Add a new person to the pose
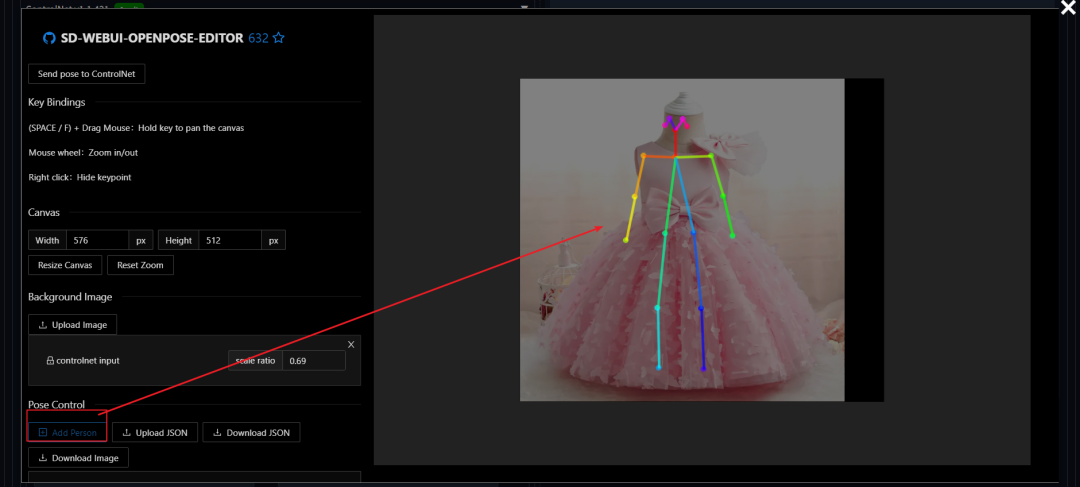The height and width of the screenshot is (487, 1080). (x=67, y=433)
